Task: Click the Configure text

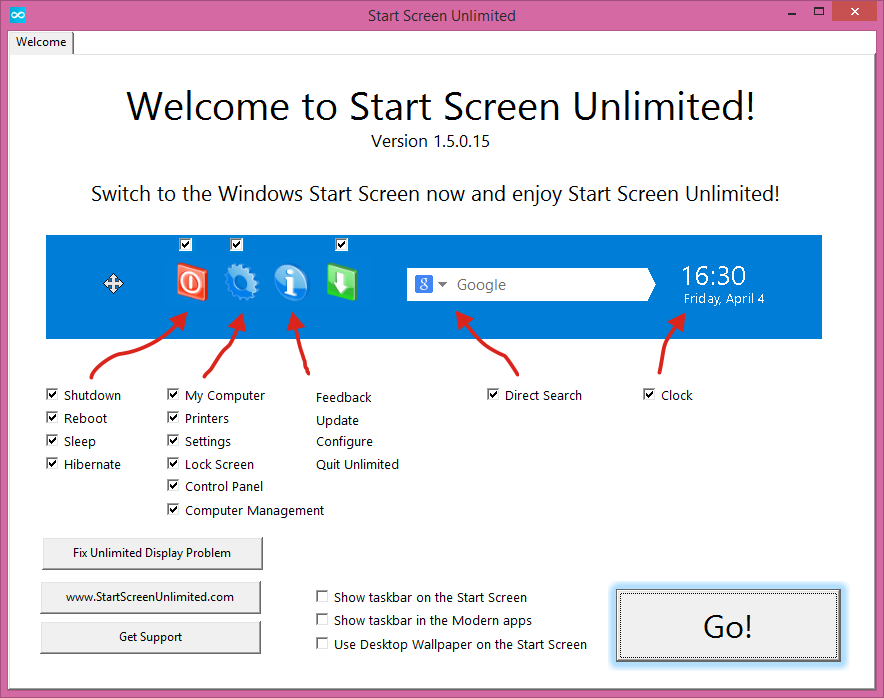Action: [344, 442]
